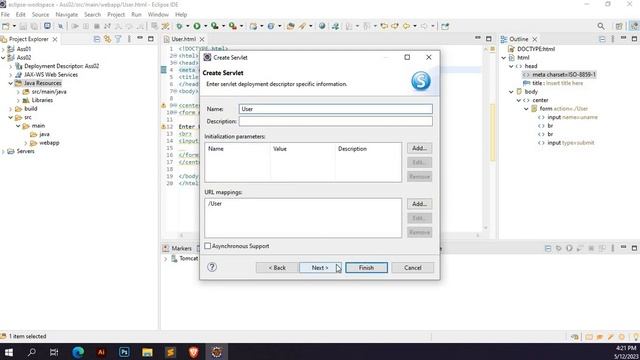The height and width of the screenshot is (360, 640).
Task: Click the servlet Name input field
Action: tap(336, 109)
